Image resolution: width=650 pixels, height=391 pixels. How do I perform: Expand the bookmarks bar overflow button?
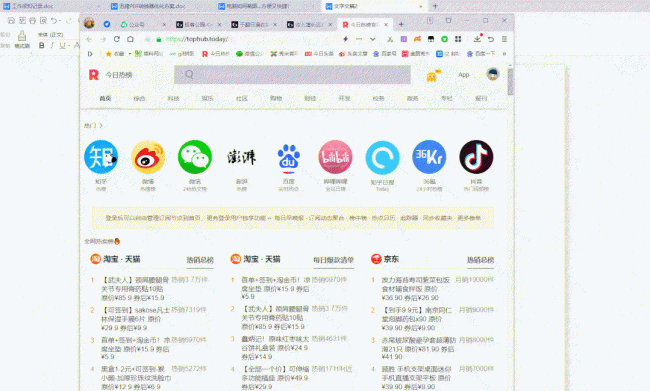(504, 54)
